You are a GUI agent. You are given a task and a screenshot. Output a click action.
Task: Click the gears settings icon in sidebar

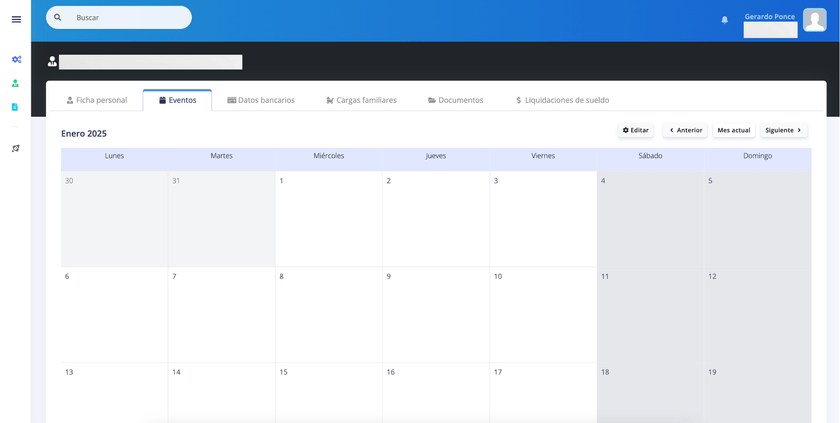[x=16, y=60]
